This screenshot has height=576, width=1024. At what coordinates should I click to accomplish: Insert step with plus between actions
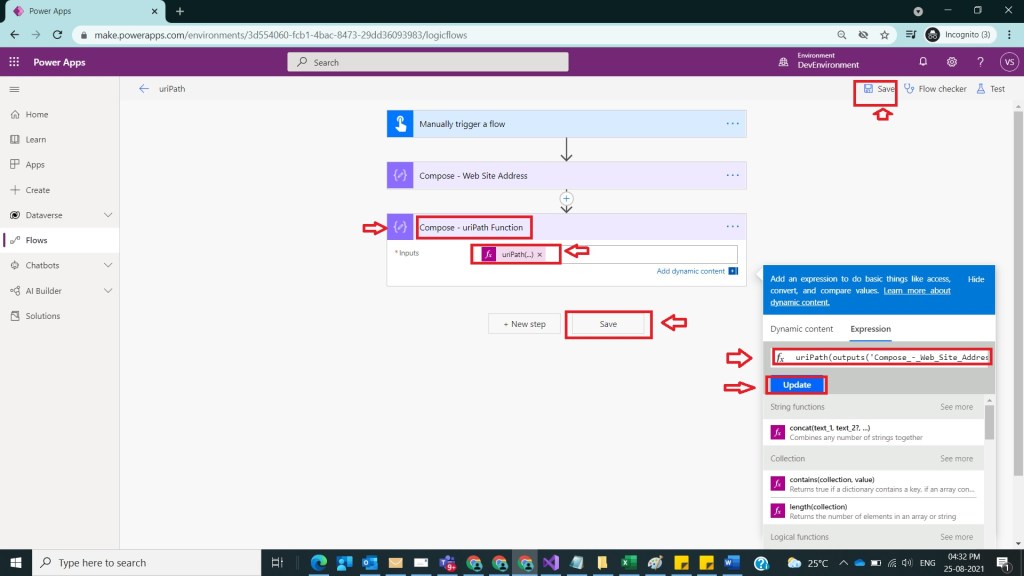566,198
